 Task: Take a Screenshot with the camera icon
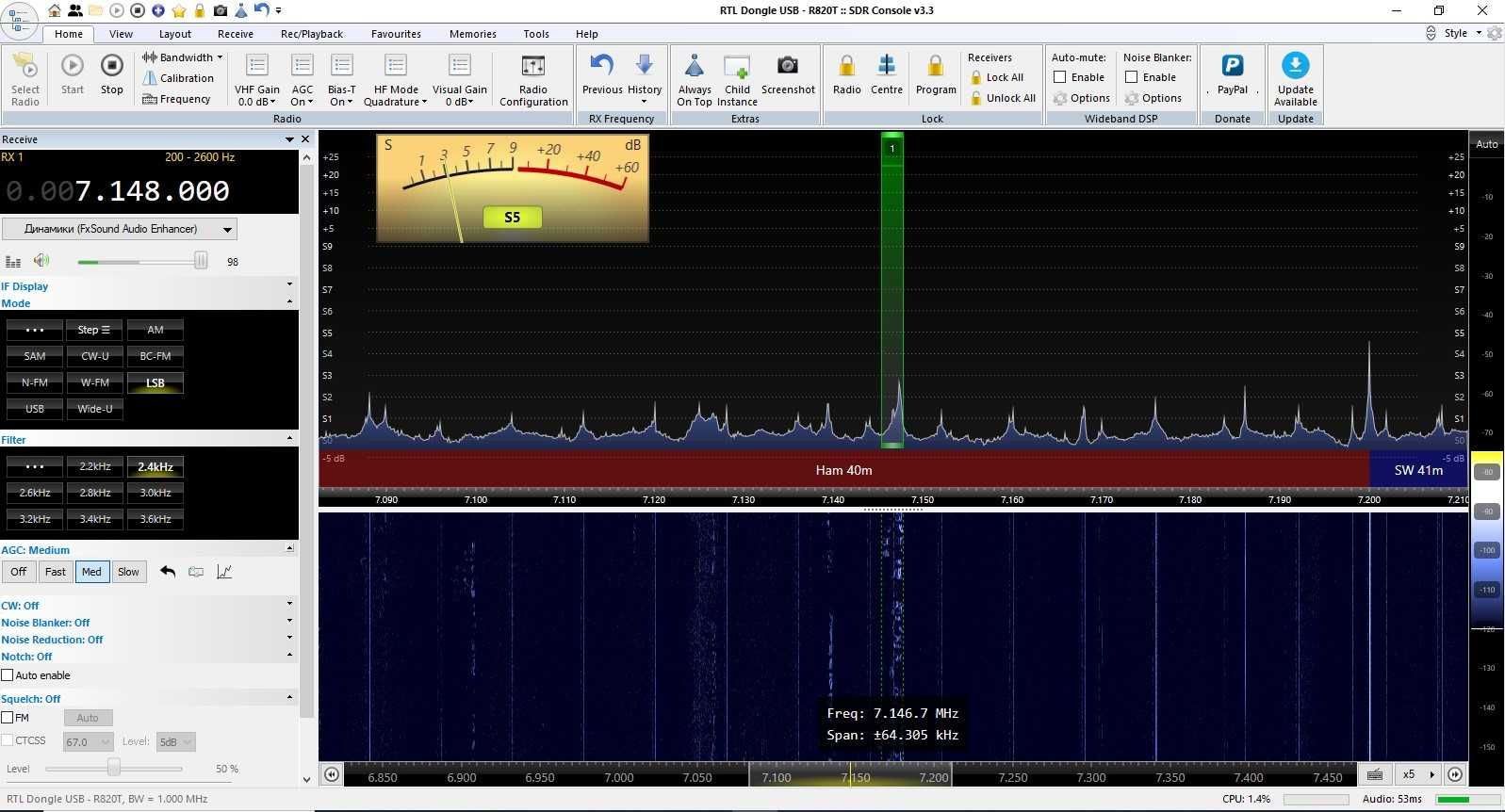[788, 74]
